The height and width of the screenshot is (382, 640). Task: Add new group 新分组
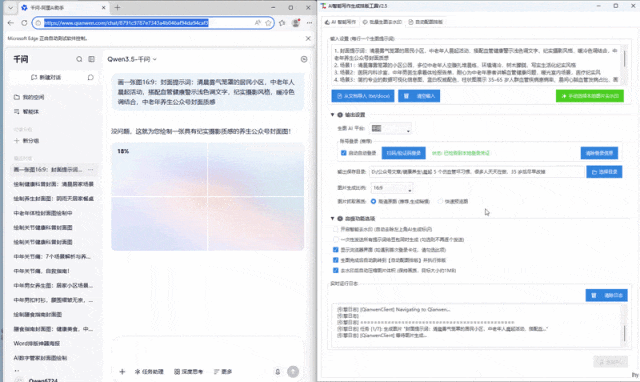pos(27,140)
